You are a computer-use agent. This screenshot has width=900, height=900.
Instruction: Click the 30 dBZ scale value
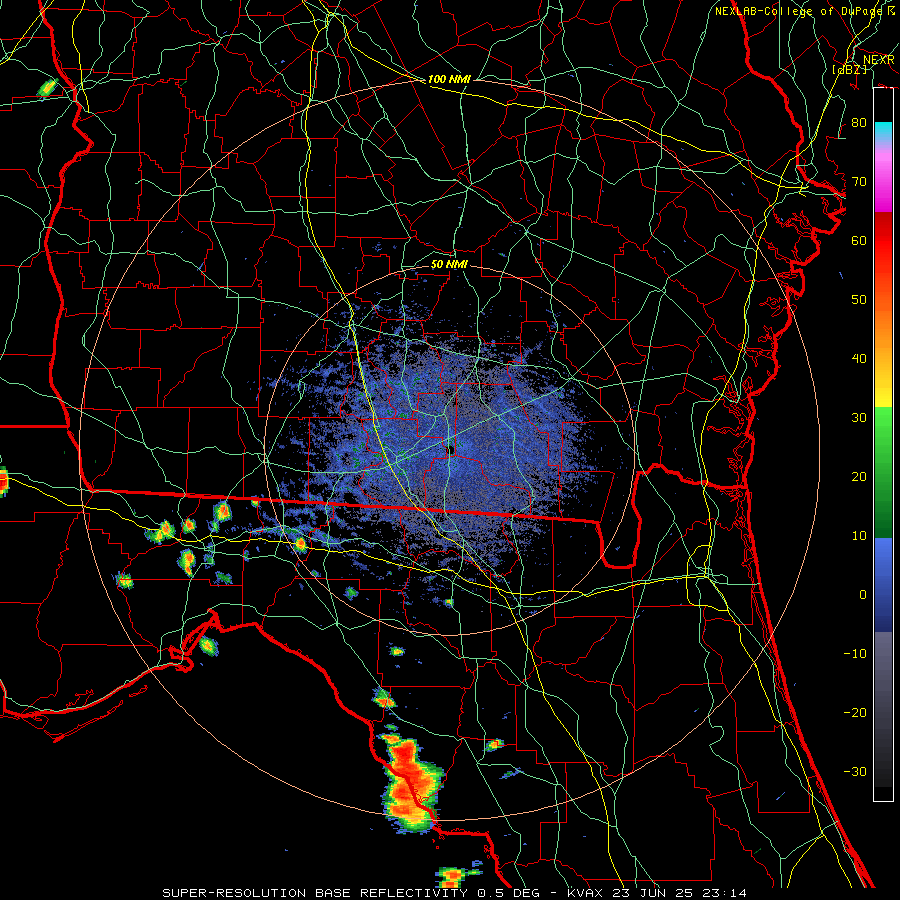pos(859,418)
